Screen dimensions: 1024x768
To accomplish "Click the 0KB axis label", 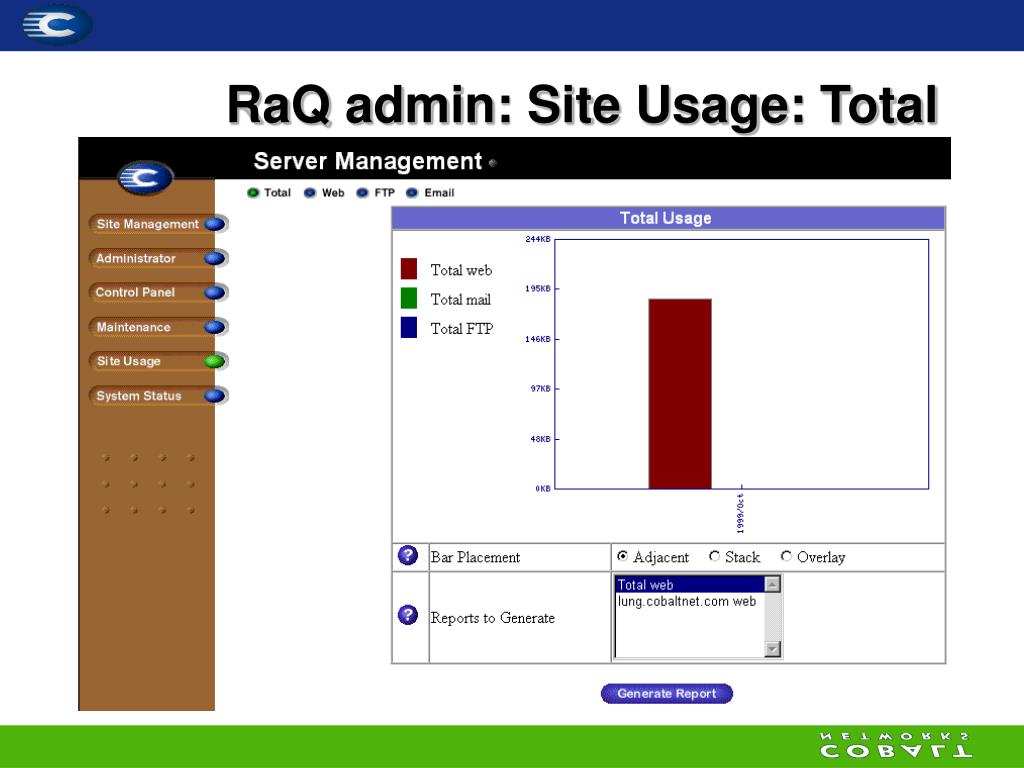I will coord(543,488).
